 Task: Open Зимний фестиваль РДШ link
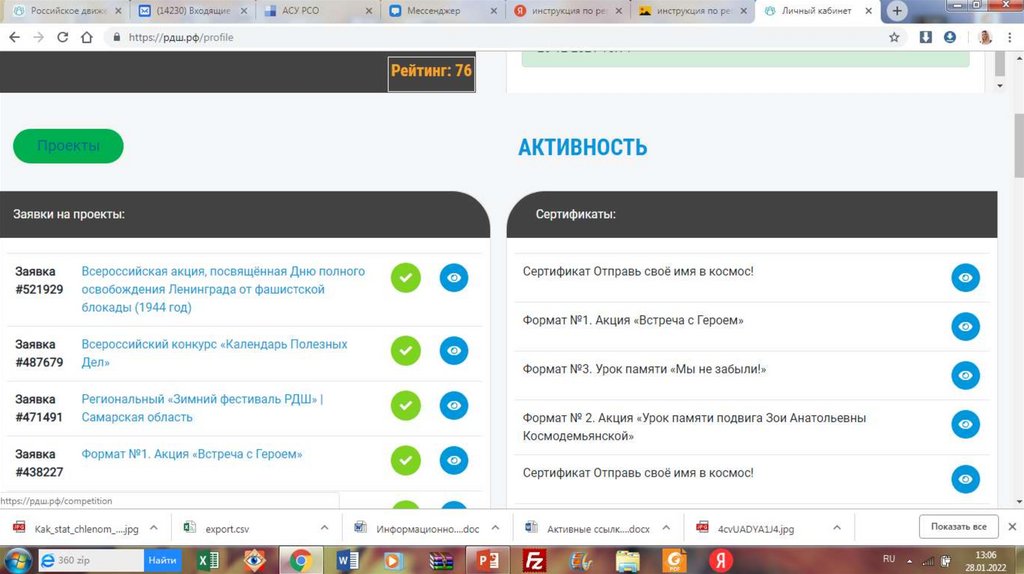click(x=202, y=408)
